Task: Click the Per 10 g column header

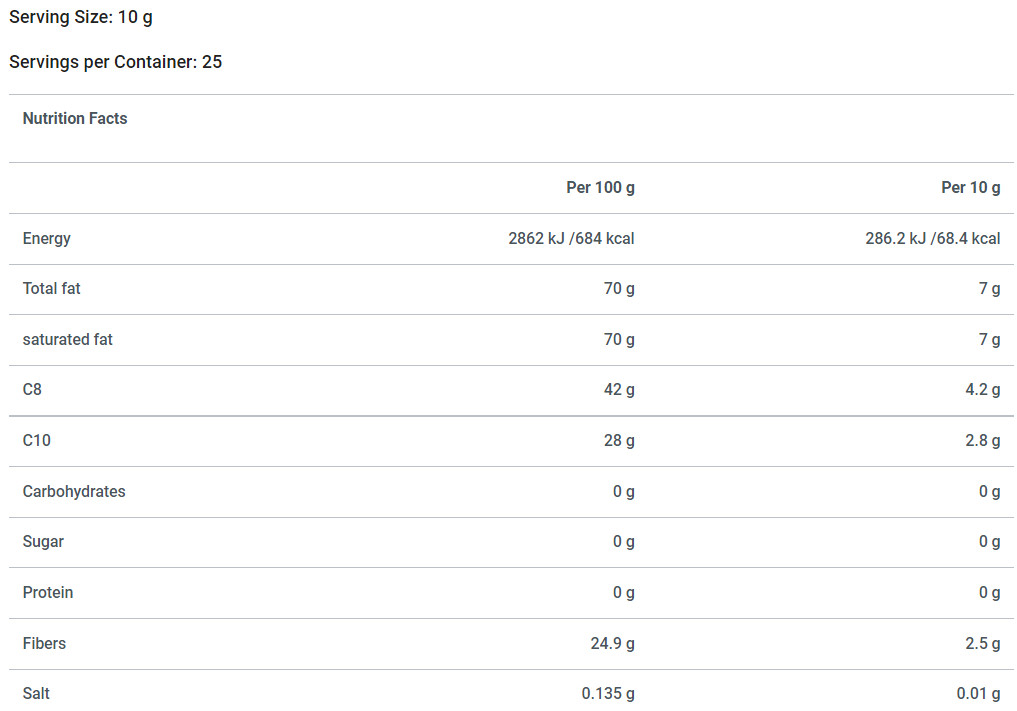Action: pyautogui.click(x=971, y=188)
